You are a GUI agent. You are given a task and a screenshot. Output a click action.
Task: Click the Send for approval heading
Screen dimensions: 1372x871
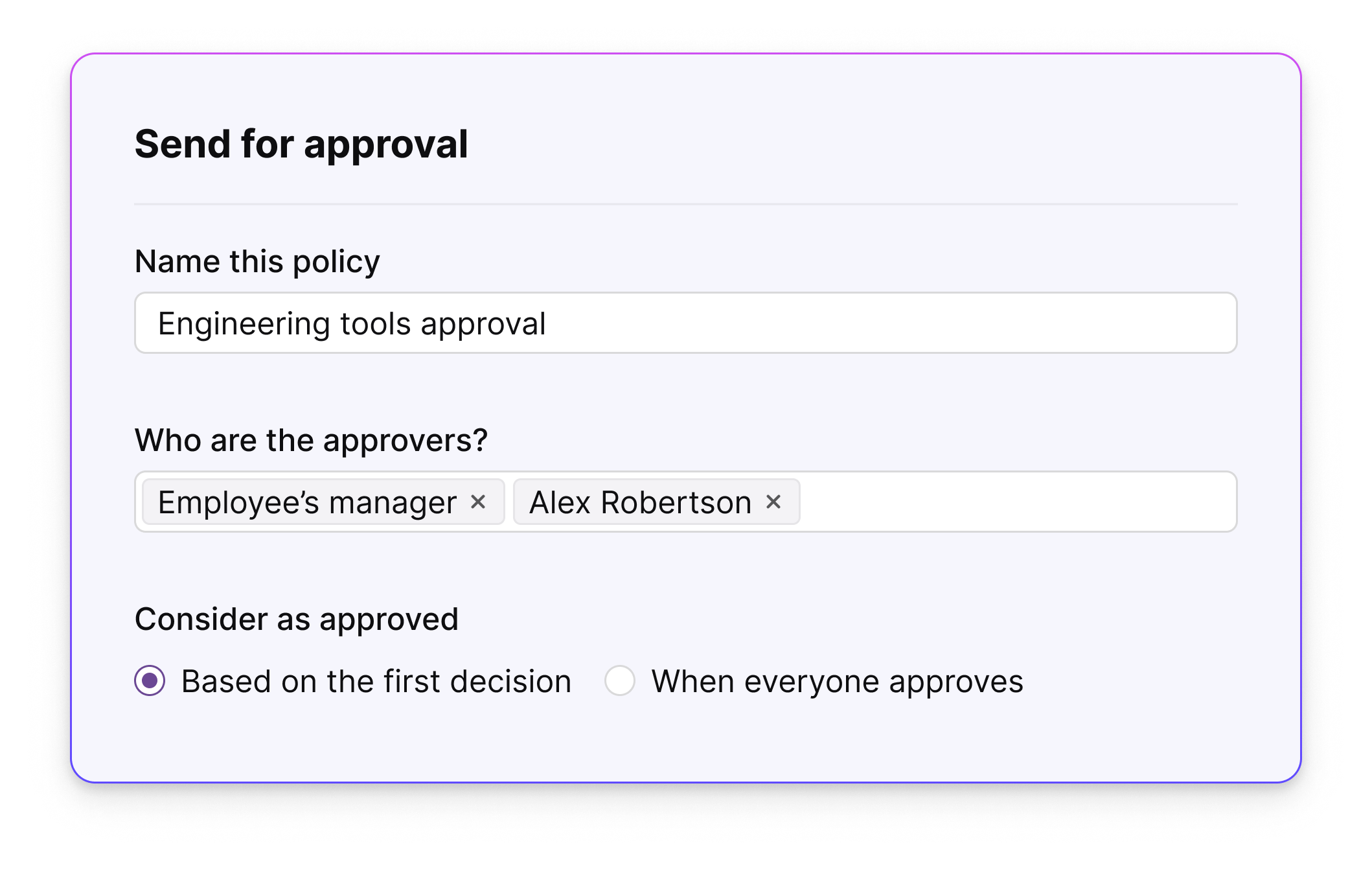[302, 144]
